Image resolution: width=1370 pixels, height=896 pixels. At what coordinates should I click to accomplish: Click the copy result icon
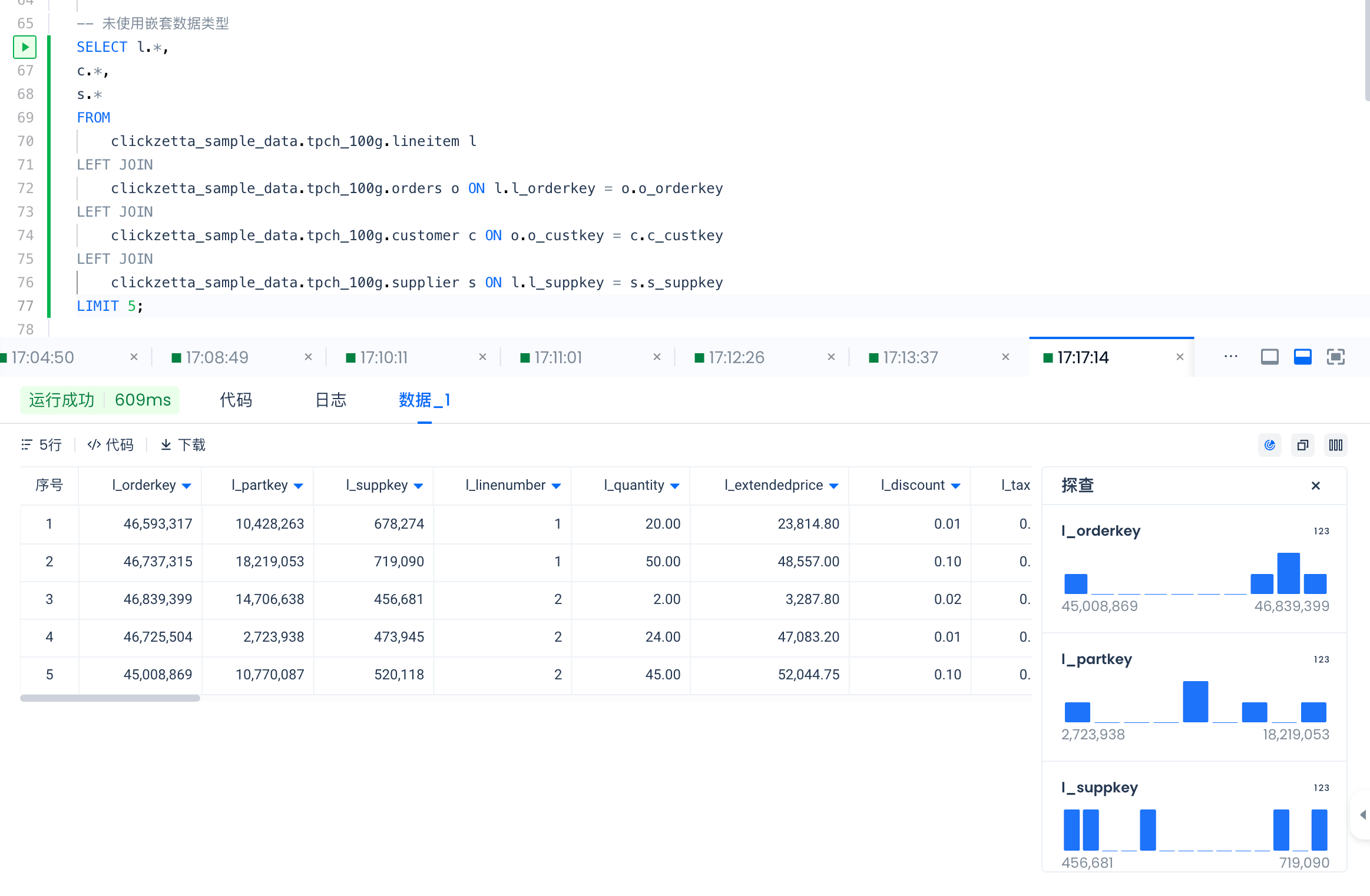tap(1302, 445)
